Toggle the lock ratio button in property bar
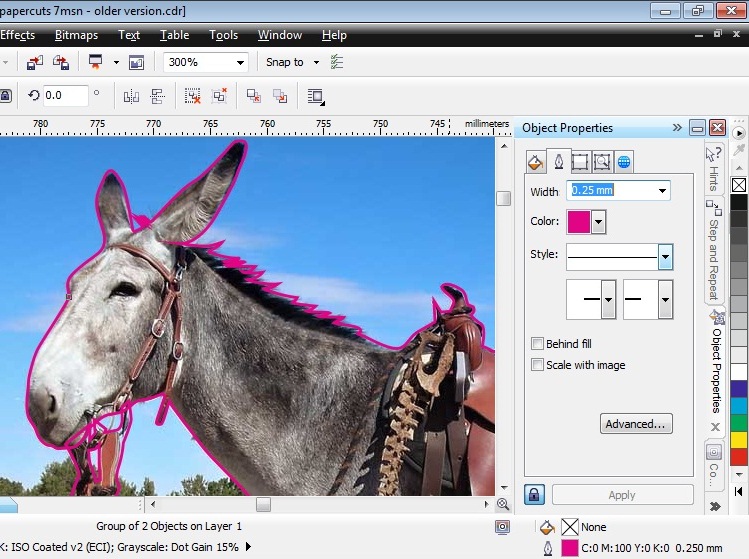The height and width of the screenshot is (559, 749). pos(6,96)
